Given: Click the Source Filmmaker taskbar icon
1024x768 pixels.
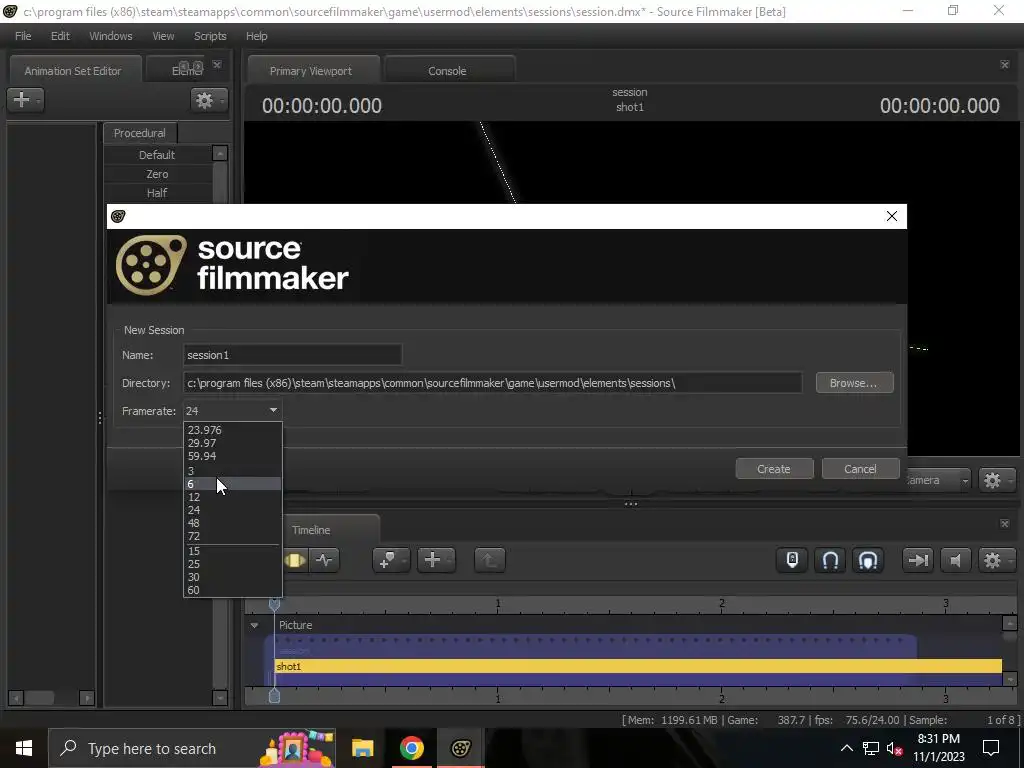Looking at the screenshot, I should click(x=460, y=748).
